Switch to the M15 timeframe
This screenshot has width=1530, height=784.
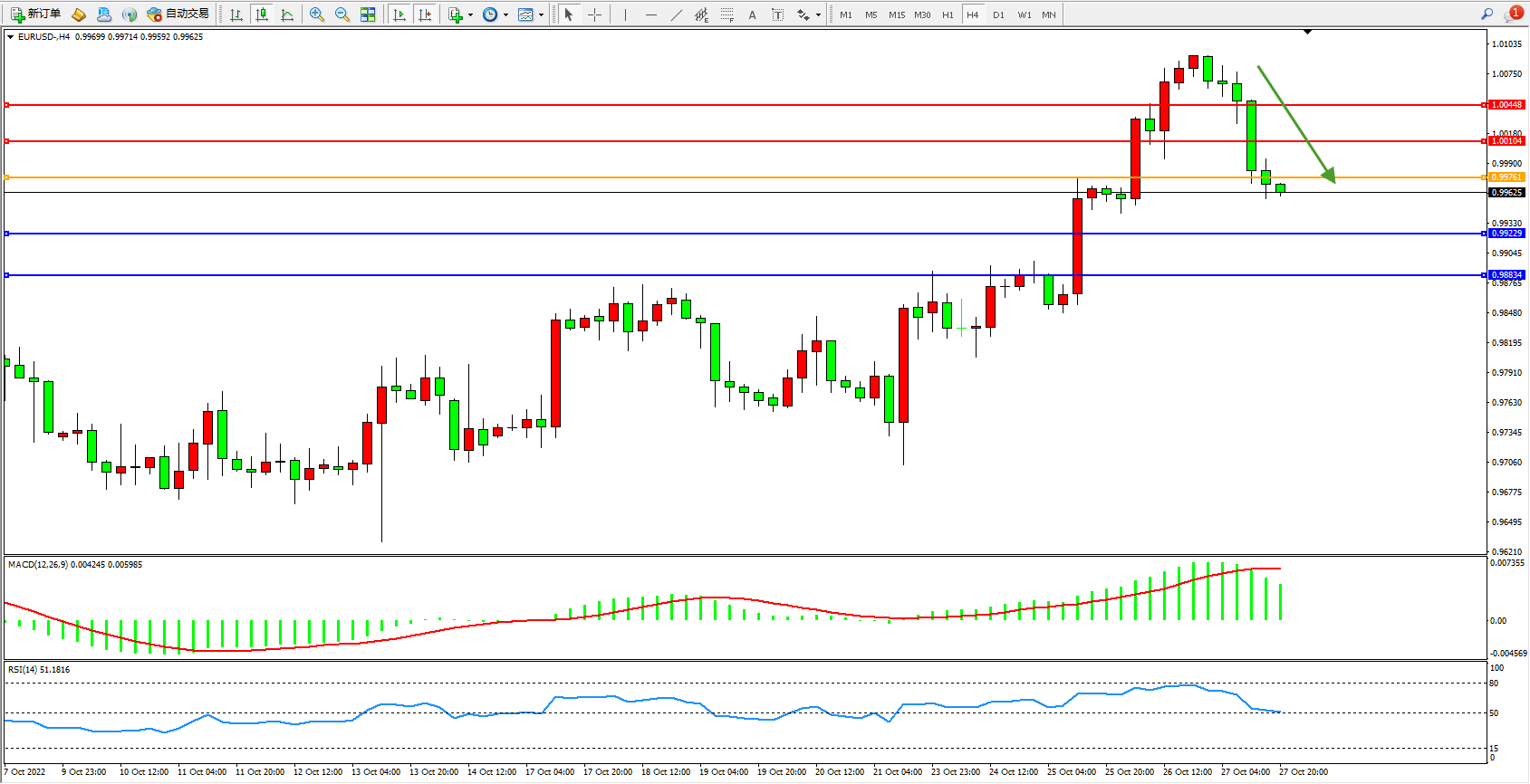[x=896, y=14]
